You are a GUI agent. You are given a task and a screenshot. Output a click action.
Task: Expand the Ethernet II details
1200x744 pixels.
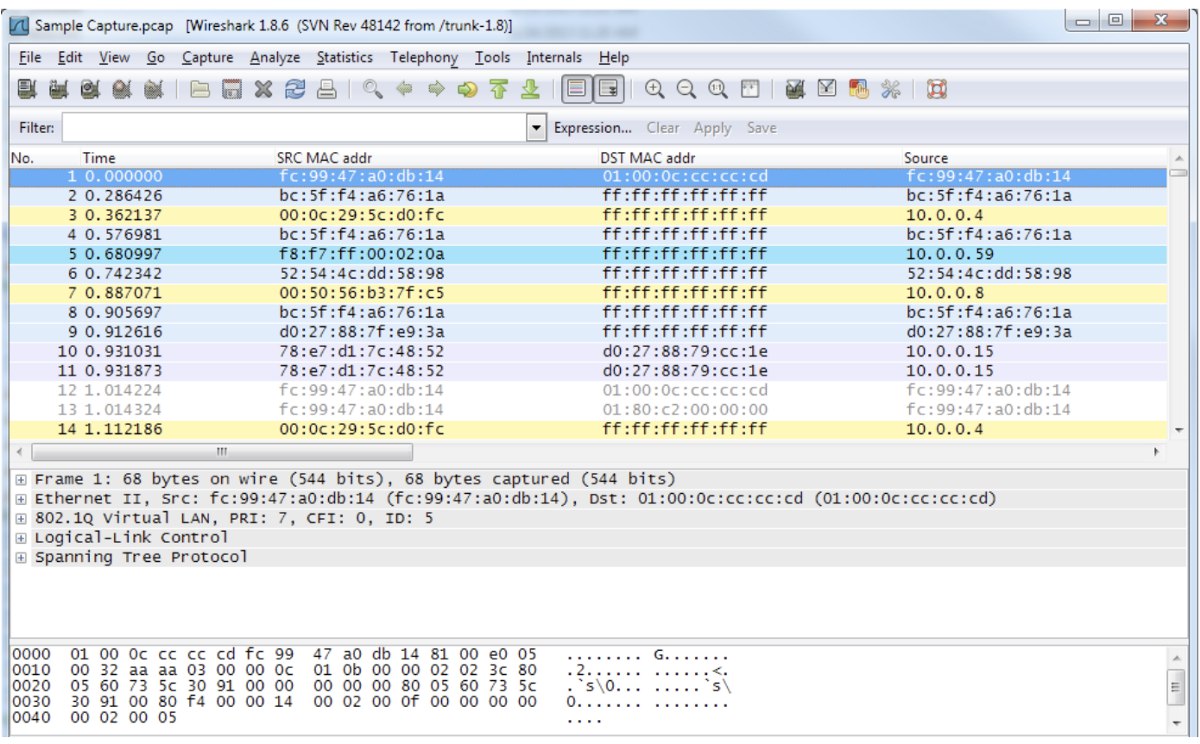pyautogui.click(x=21, y=498)
